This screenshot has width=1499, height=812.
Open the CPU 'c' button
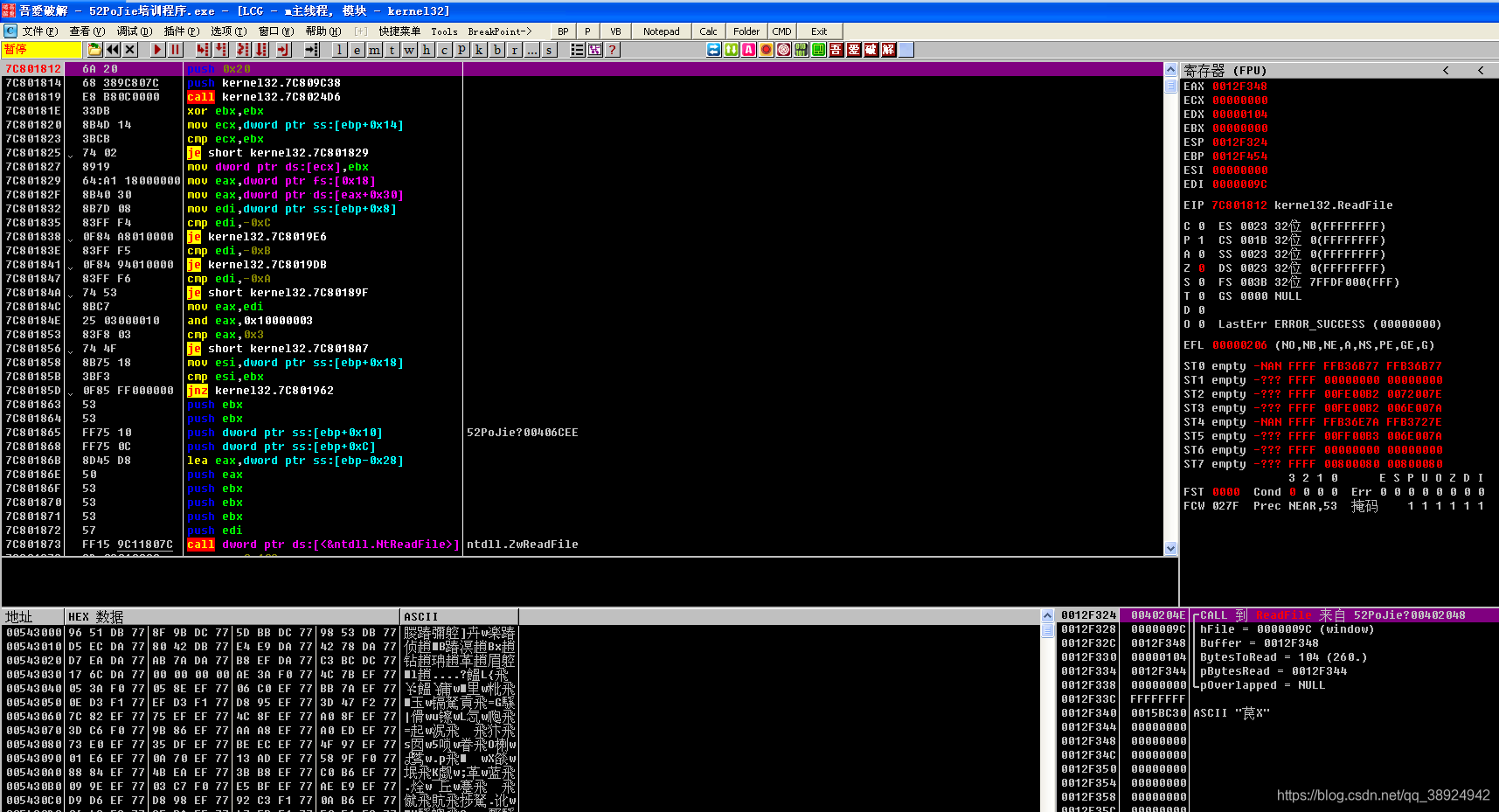tap(444, 50)
